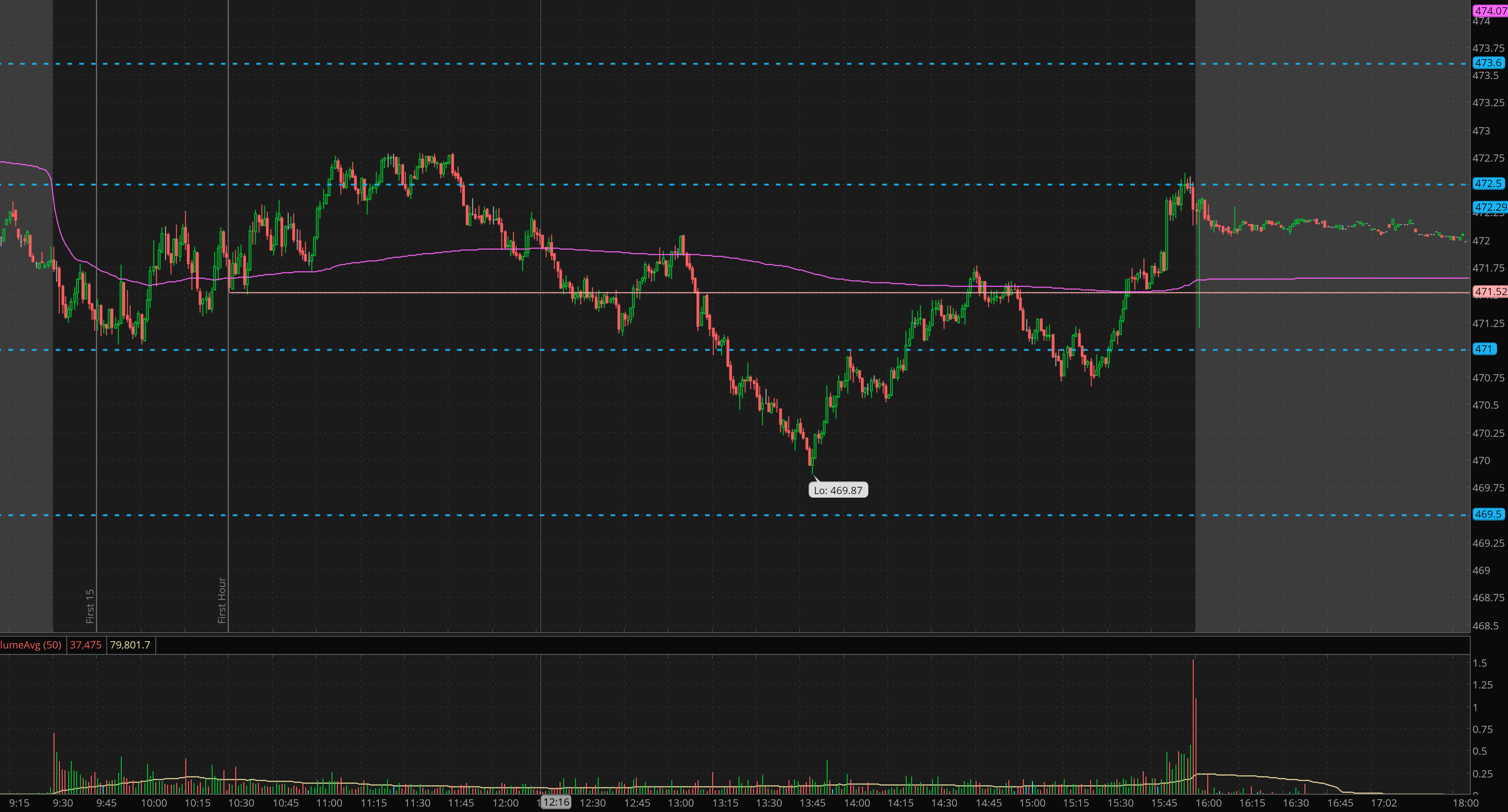This screenshot has height=812, width=1508.
Task: Click the 16:00 label on time axis
Action: [x=1208, y=803]
